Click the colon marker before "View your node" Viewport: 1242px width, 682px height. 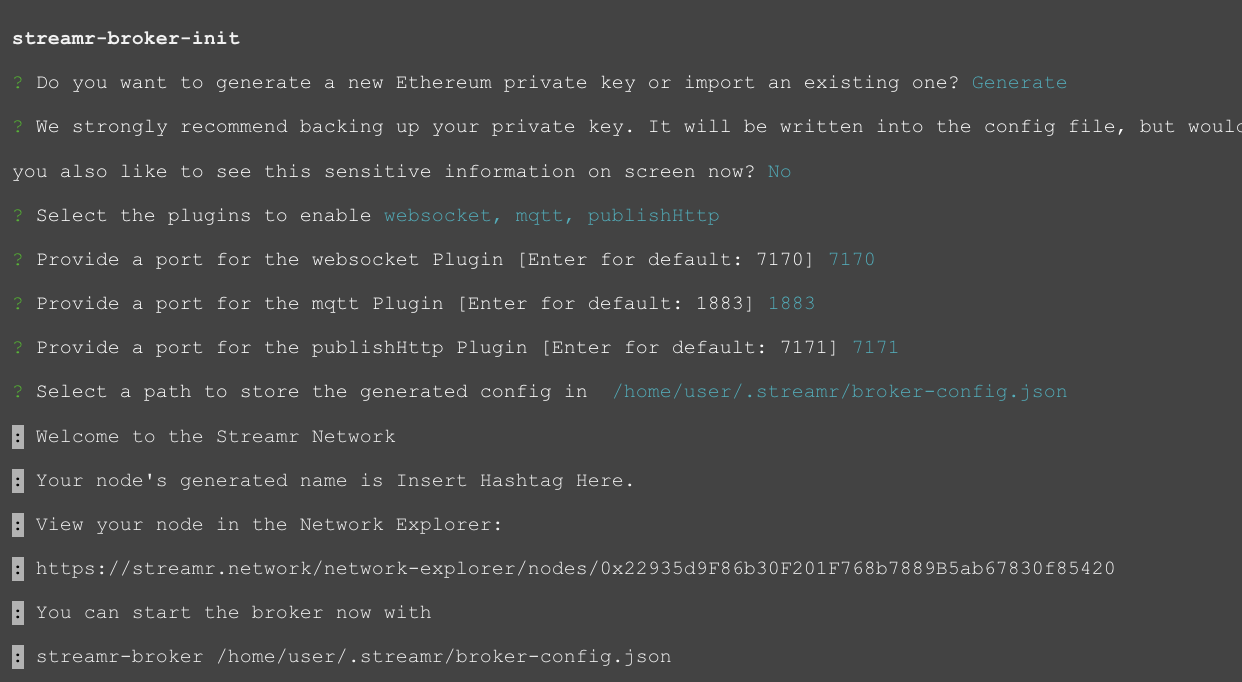tap(18, 525)
